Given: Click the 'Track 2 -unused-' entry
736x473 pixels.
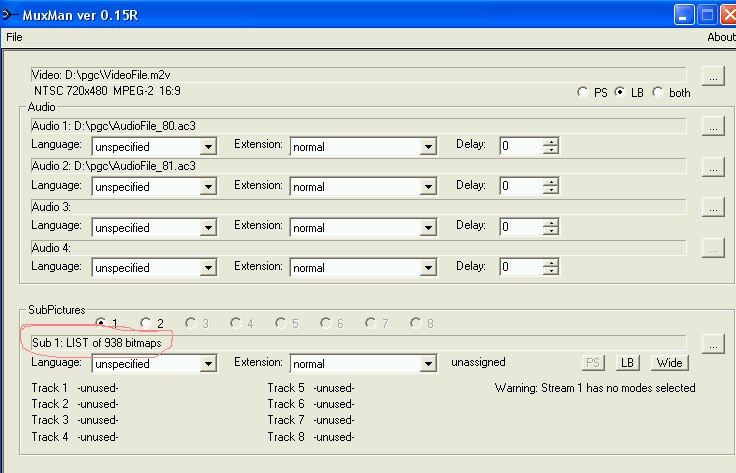Looking at the screenshot, I should [x=75, y=404].
